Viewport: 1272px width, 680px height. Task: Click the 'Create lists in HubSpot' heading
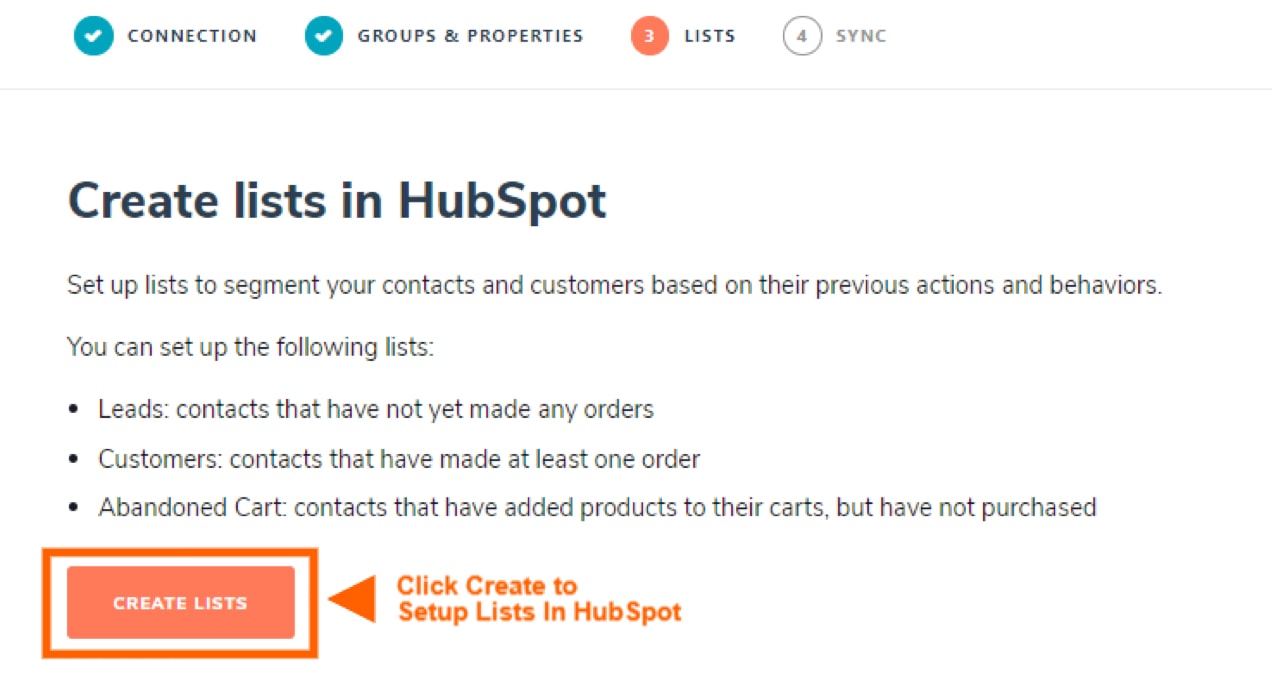(337, 201)
